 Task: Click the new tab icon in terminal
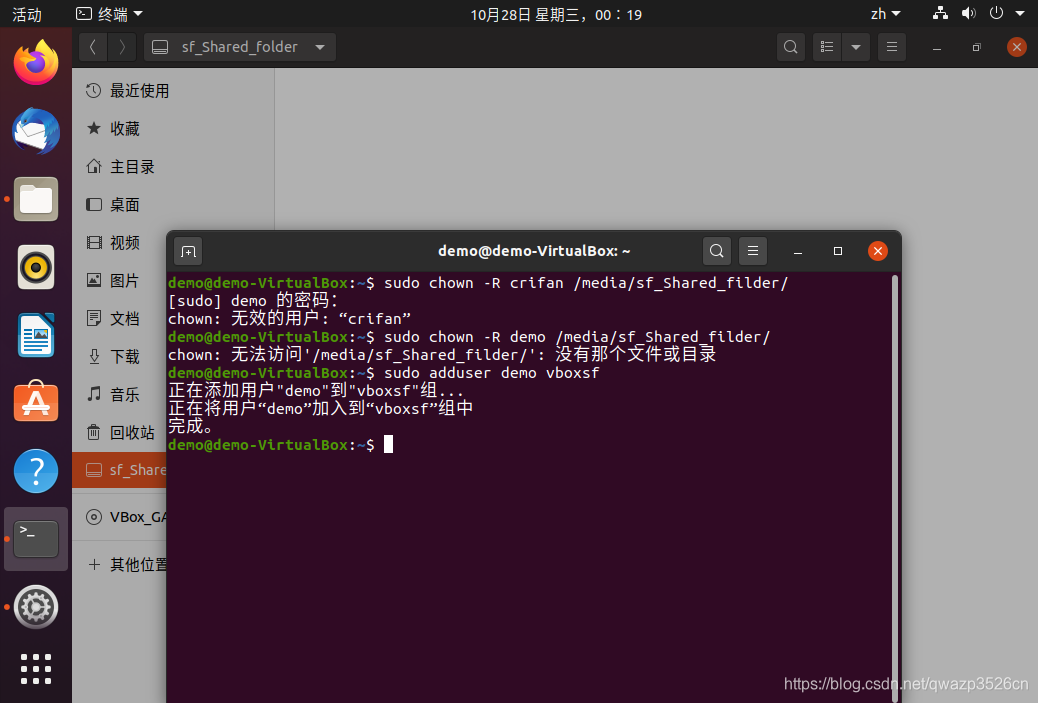[189, 252]
